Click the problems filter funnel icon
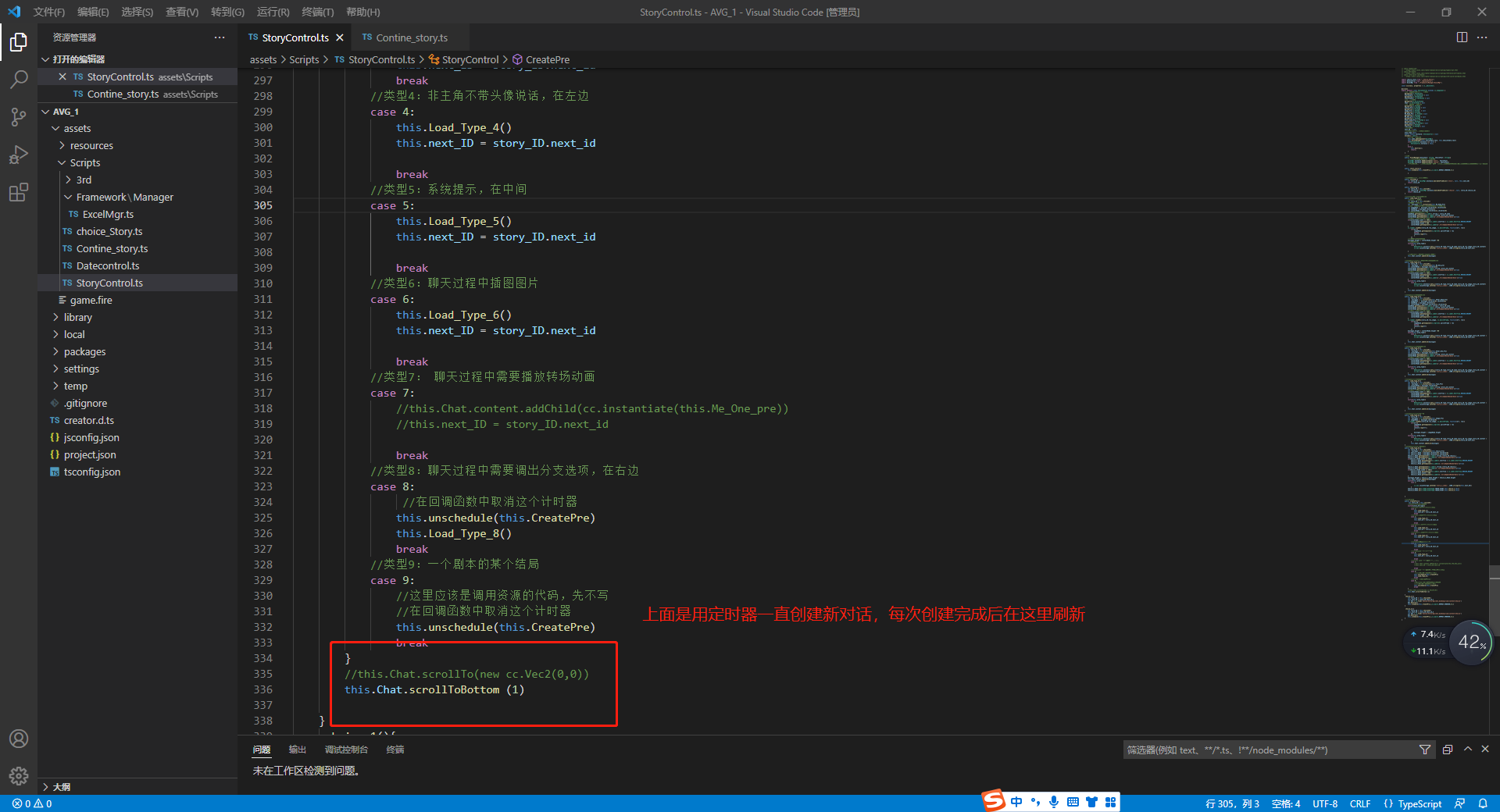The height and width of the screenshot is (812, 1500). 1425,750
